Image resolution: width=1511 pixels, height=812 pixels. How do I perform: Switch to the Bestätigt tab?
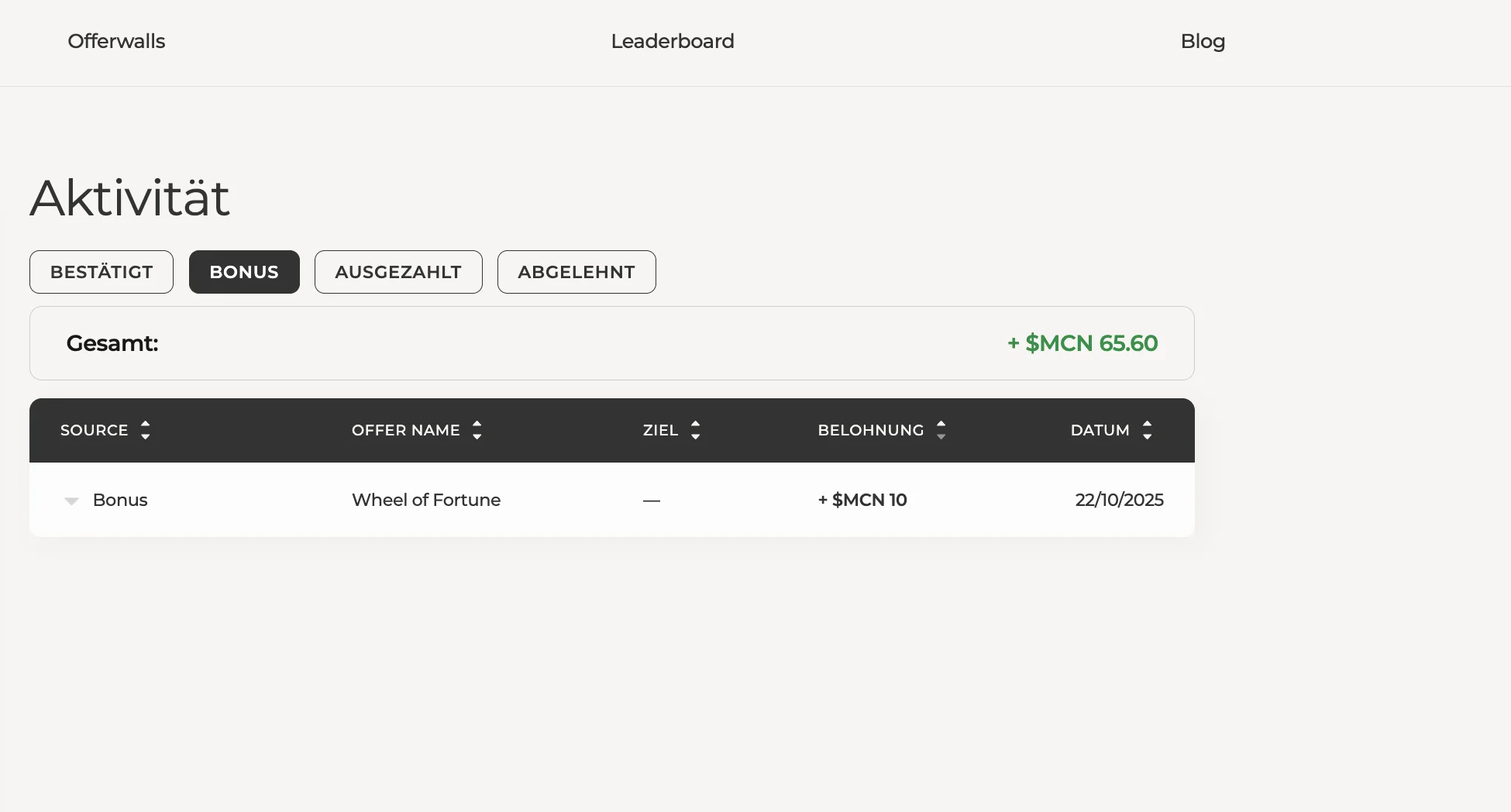(x=102, y=272)
